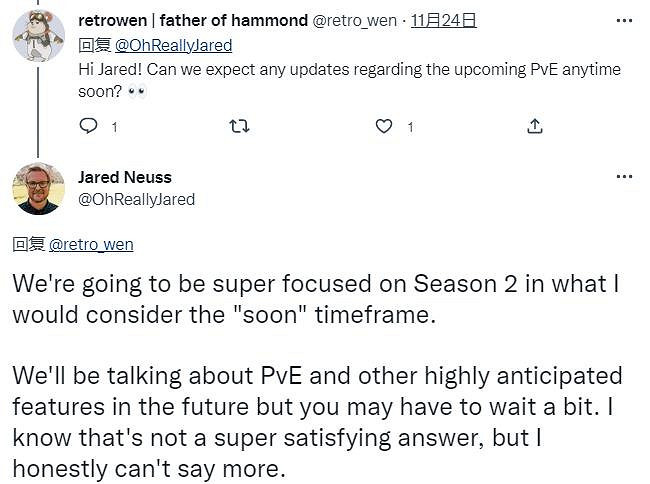Click the "super focused on Season 2" paragraph
Screen dimensions: 650x484
click(x=316, y=297)
